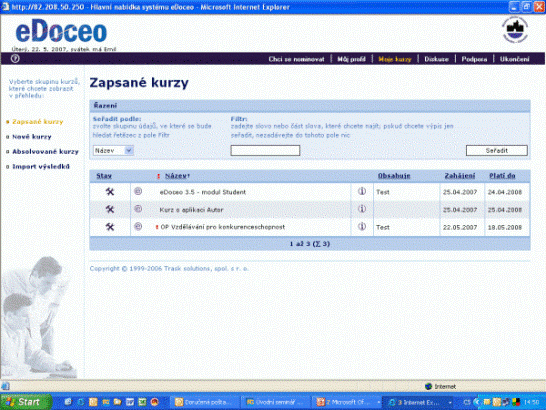This screenshot has width=546, height=410.
Task: Open Podpora menu item
Action: tap(474, 59)
